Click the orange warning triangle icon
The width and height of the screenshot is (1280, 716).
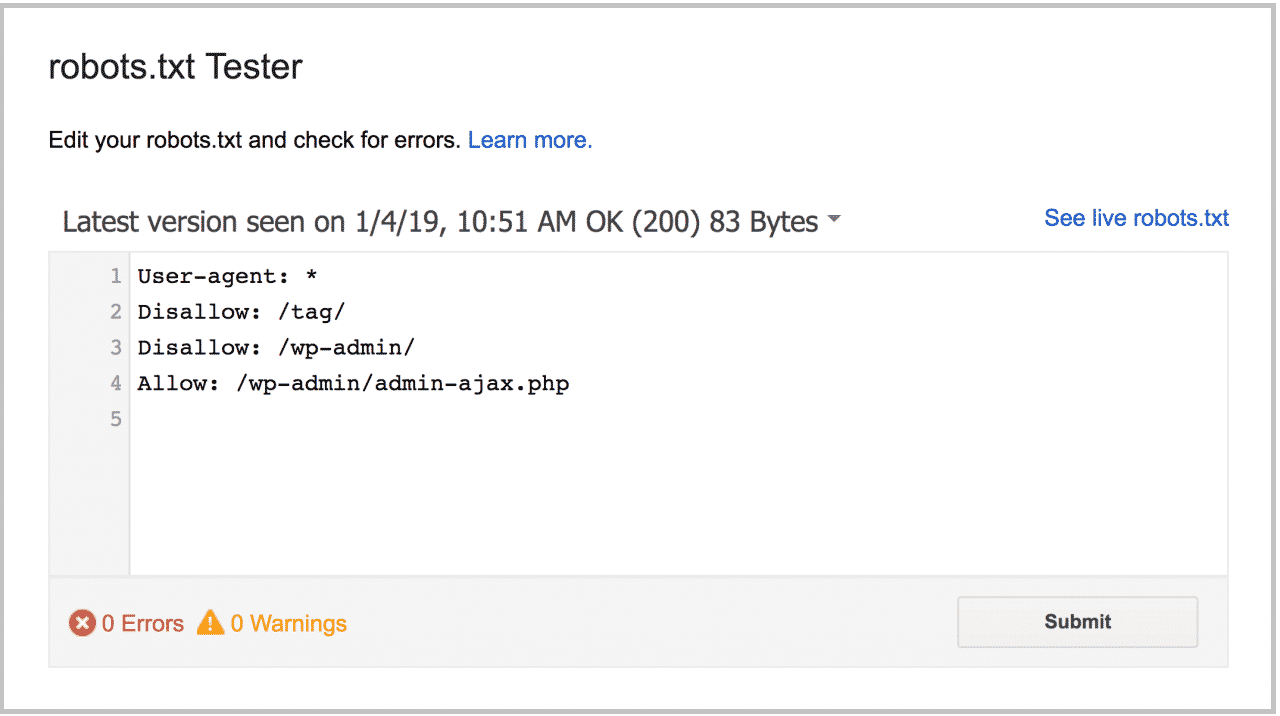tap(210, 623)
